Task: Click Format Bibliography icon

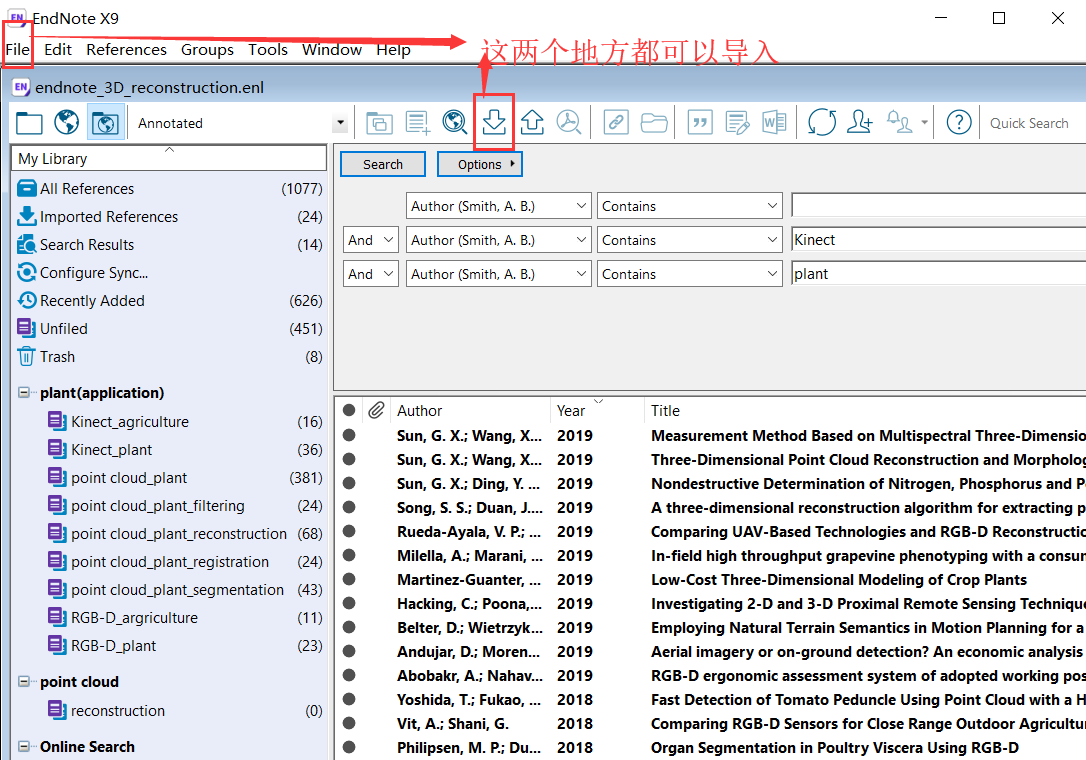Action: 737,123
